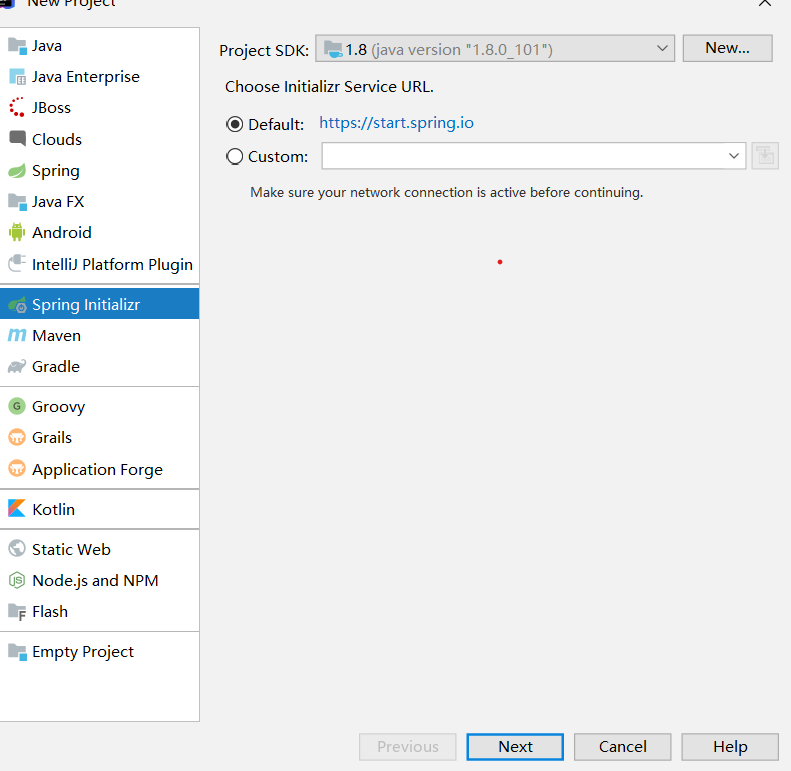Select the 'Clouds' label
Viewport: 791px width, 771px height.
pyautogui.click(x=57, y=139)
